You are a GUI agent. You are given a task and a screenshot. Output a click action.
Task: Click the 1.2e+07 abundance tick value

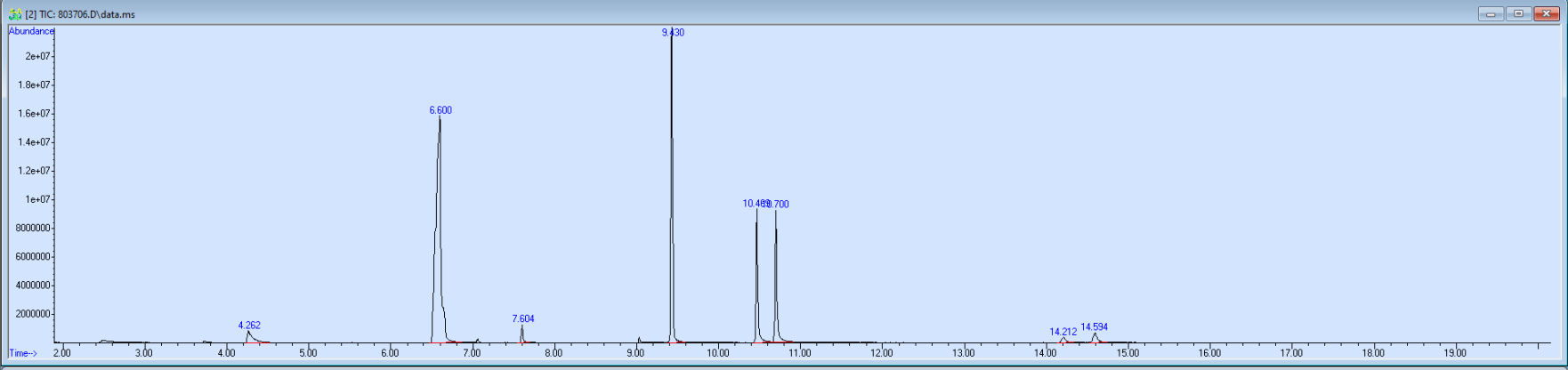coord(34,171)
